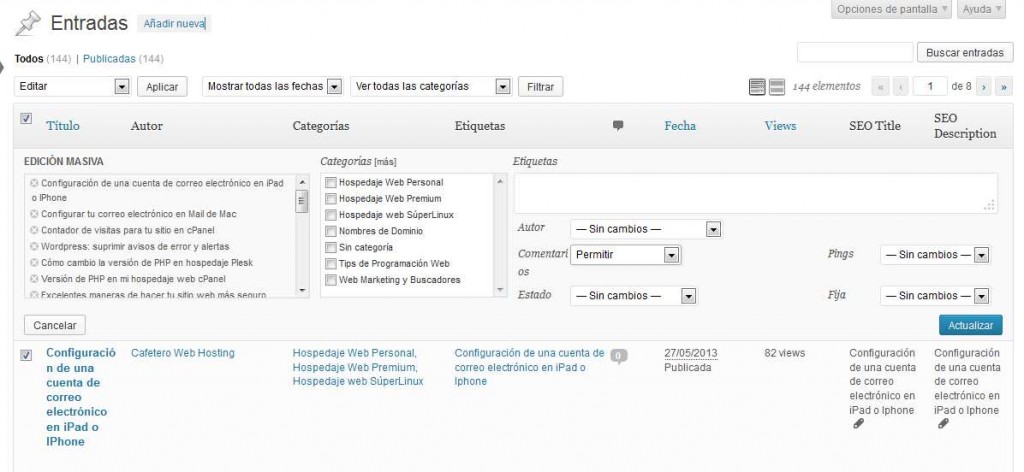Go to previous page arrow

(900, 86)
